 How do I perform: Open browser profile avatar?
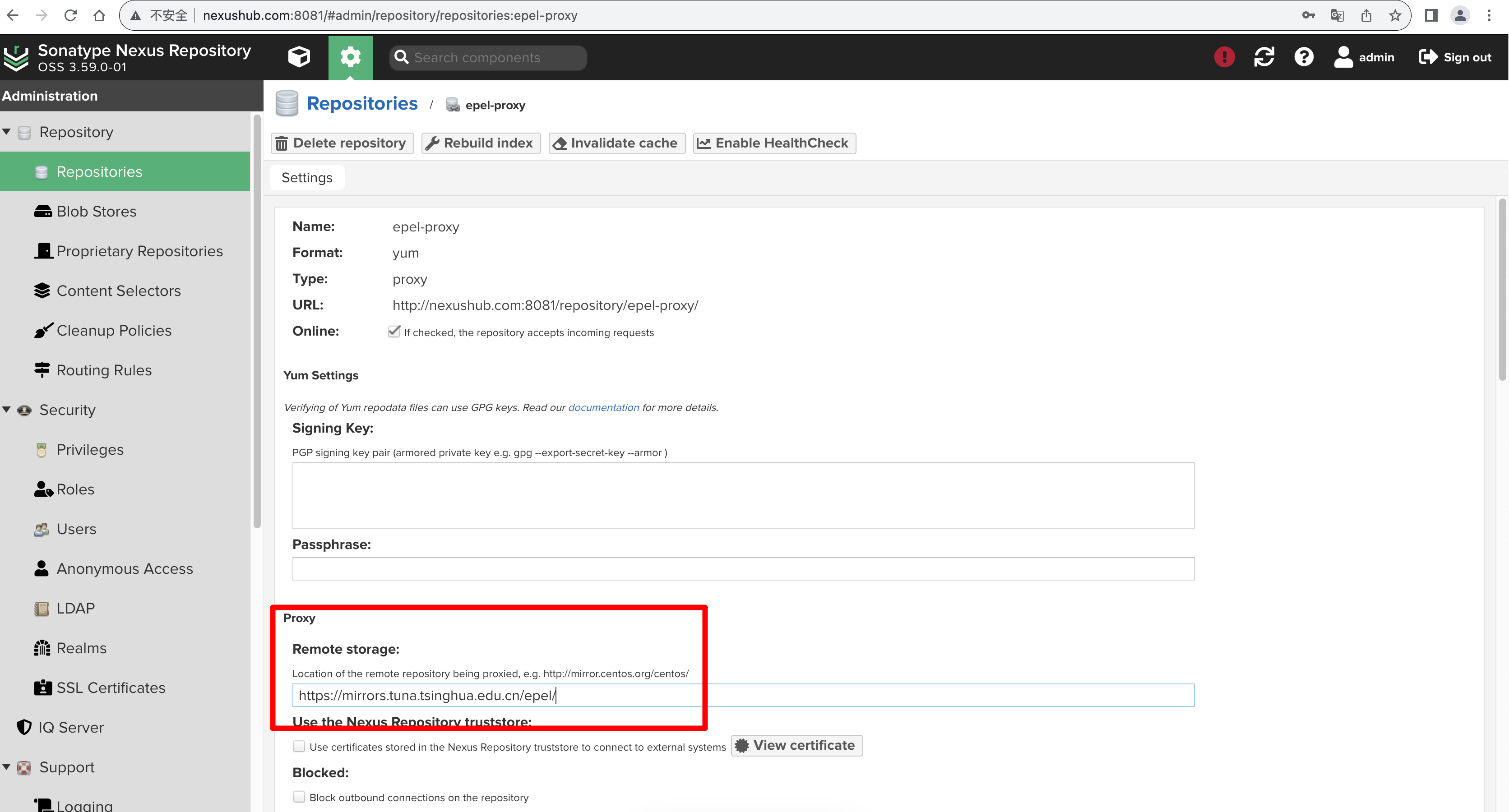(x=1460, y=15)
